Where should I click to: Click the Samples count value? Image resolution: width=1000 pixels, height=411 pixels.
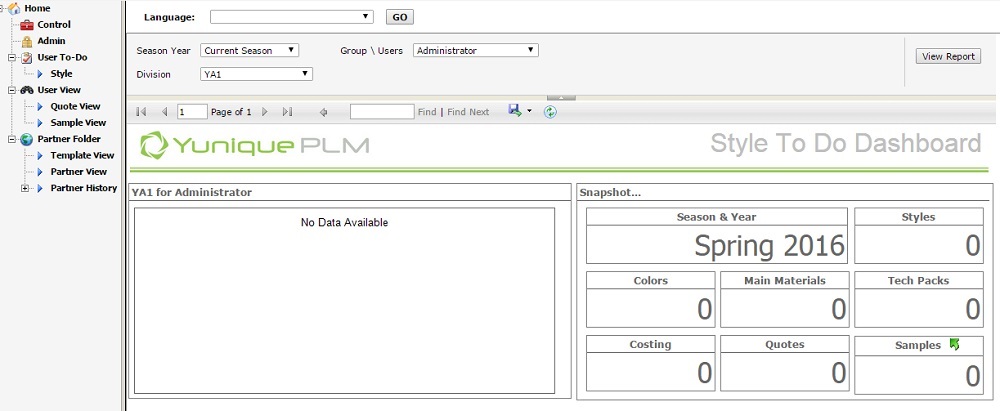[x=973, y=377]
